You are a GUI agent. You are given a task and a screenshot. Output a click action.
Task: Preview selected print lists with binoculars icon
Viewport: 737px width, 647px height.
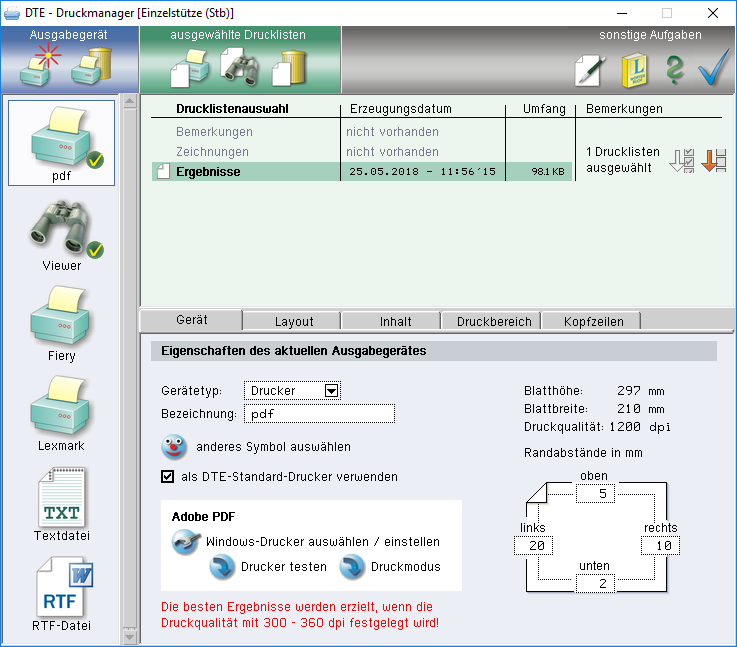click(x=240, y=67)
